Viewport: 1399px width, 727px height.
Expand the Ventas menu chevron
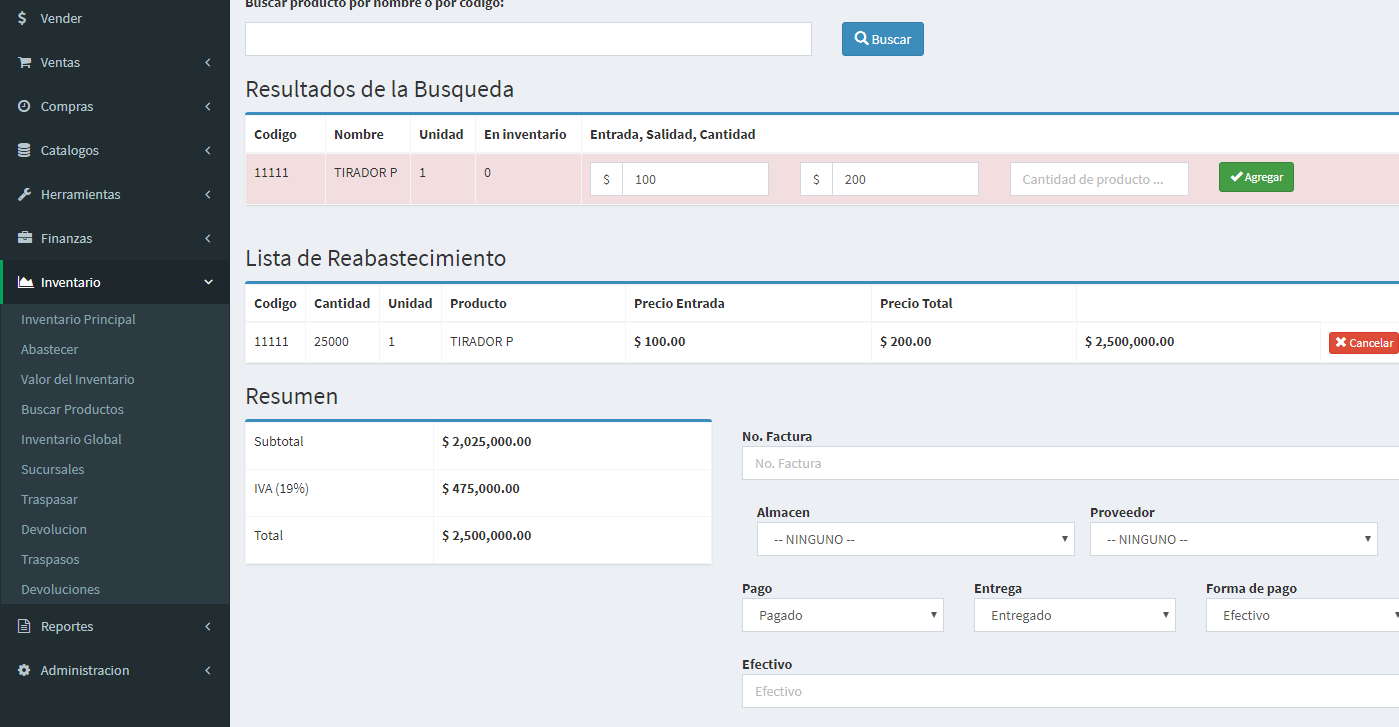[x=208, y=62]
